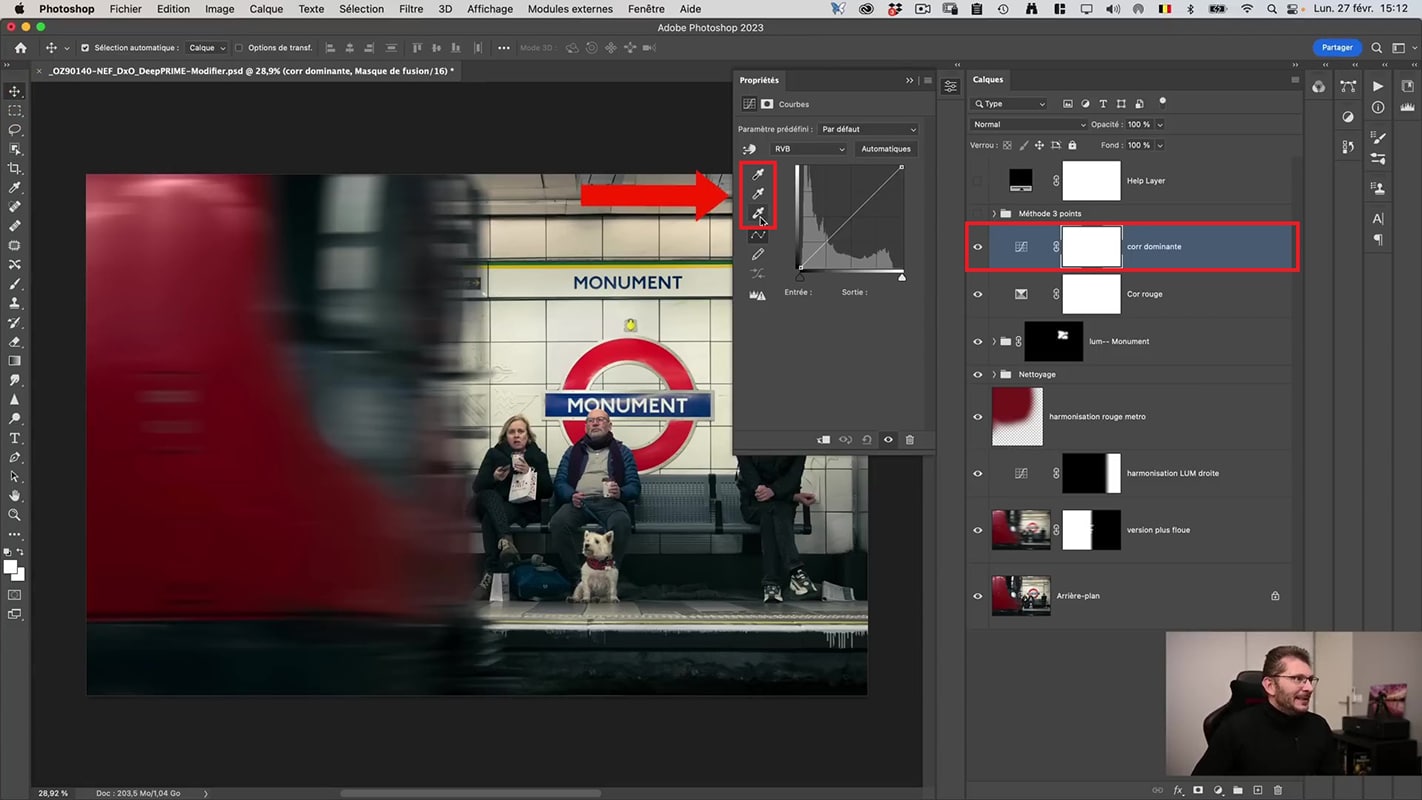Open the Type layer filter dropdown
The width and height of the screenshot is (1422, 800).
tap(1009, 103)
